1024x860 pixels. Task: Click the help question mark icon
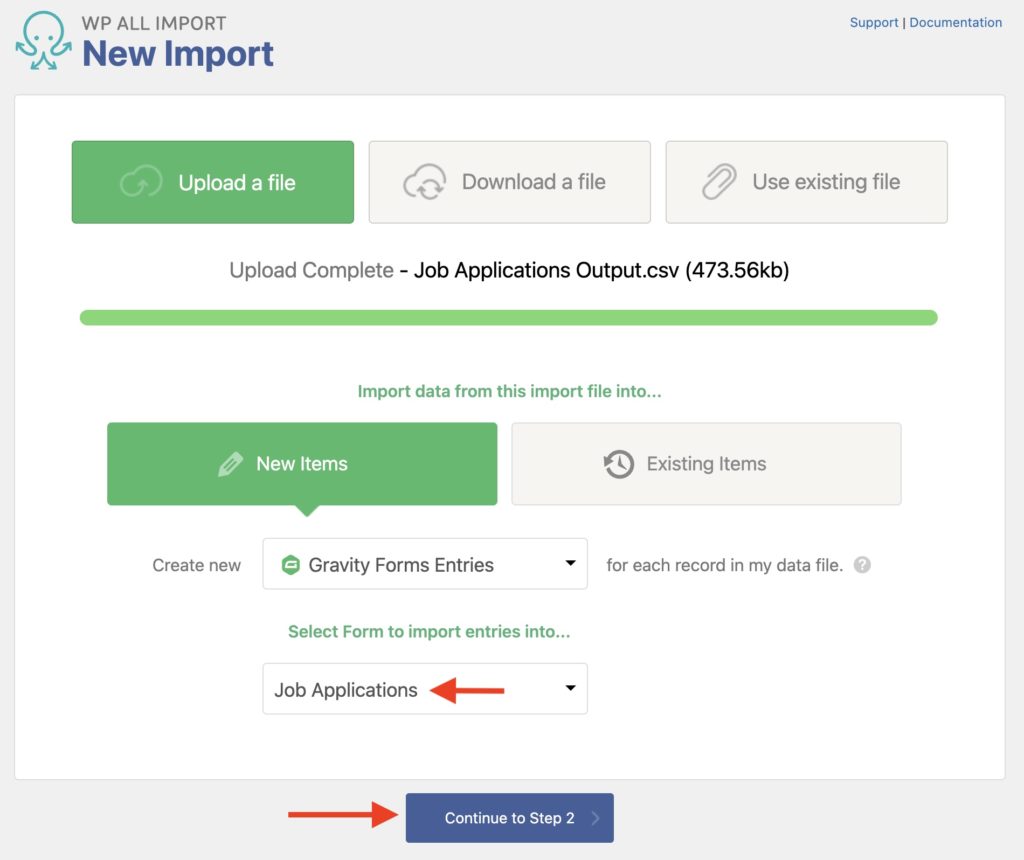click(861, 565)
